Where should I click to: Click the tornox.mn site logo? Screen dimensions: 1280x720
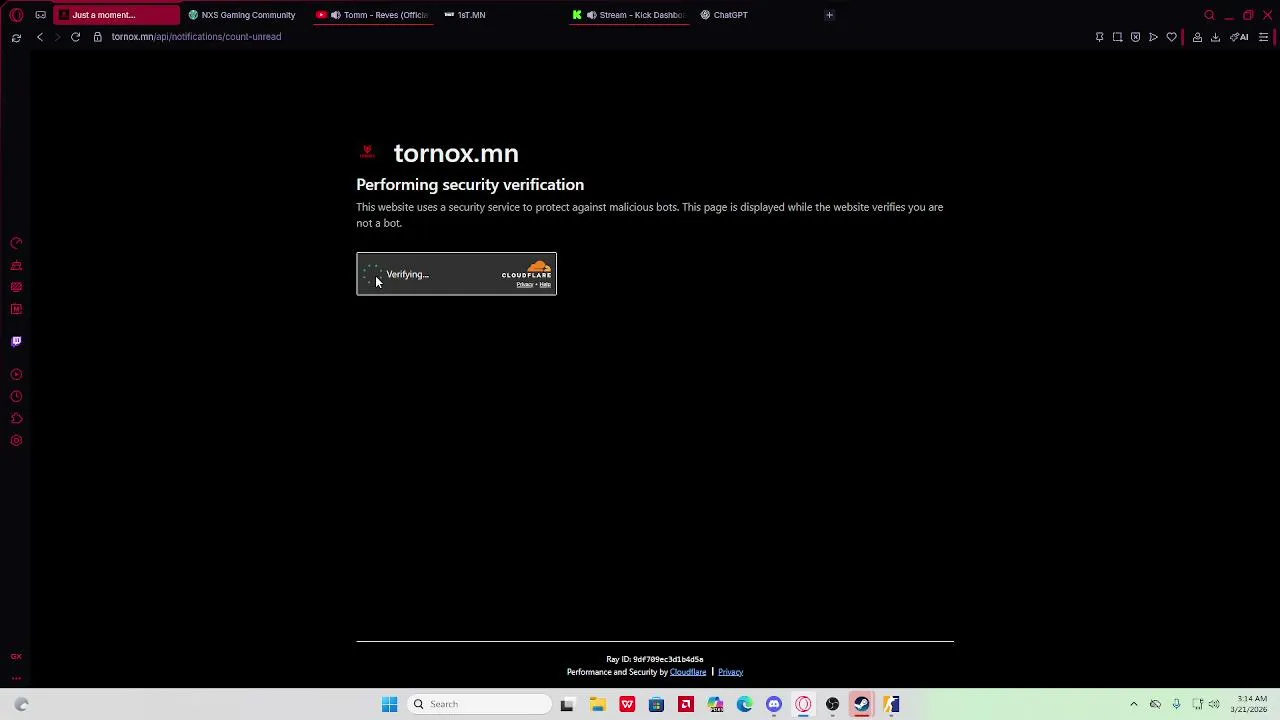click(367, 152)
